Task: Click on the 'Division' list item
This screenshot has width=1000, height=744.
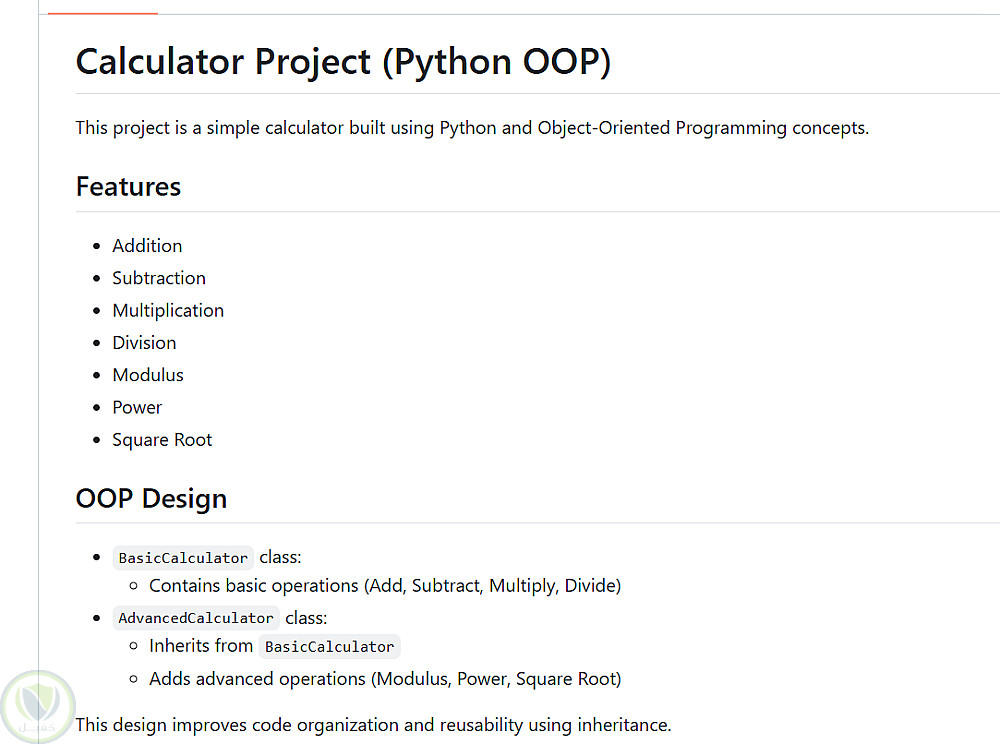Action: (x=144, y=343)
